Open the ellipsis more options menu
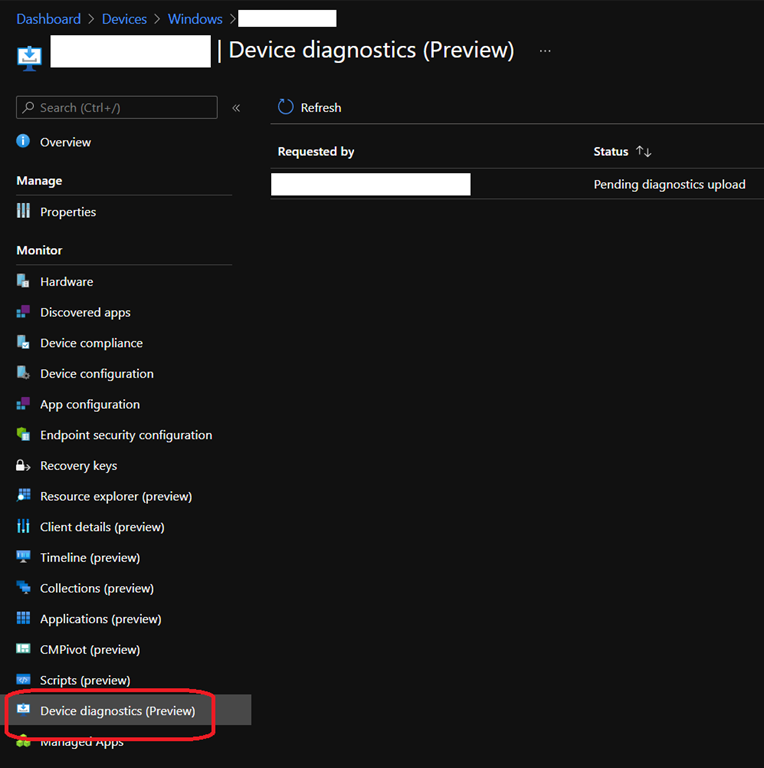Image resolution: width=764 pixels, height=768 pixels. [x=545, y=50]
